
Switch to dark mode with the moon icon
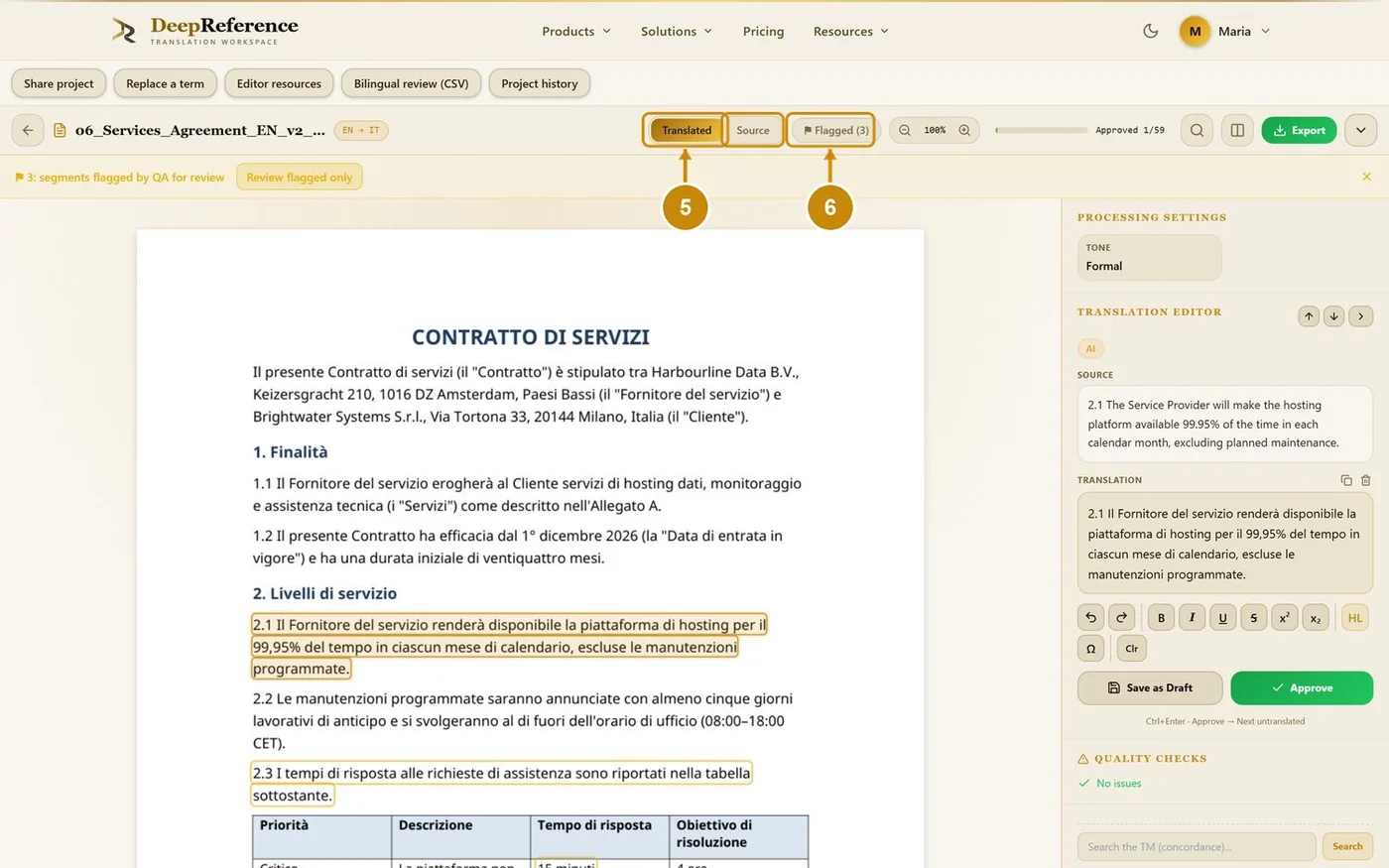pyautogui.click(x=1151, y=31)
